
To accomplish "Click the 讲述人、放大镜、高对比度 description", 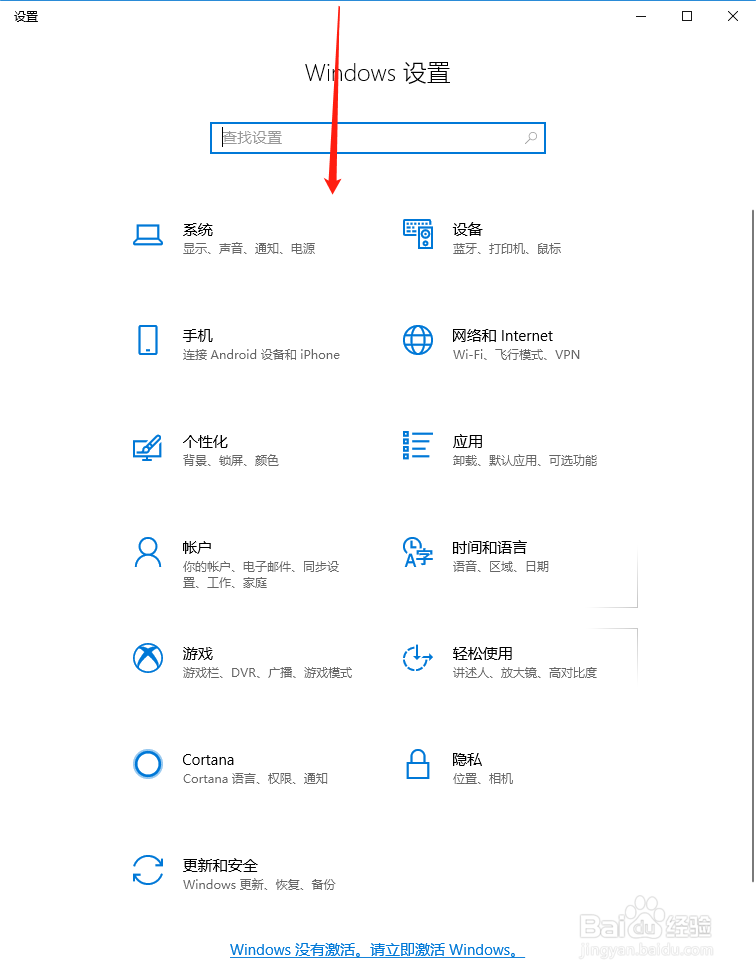I will 525,672.
